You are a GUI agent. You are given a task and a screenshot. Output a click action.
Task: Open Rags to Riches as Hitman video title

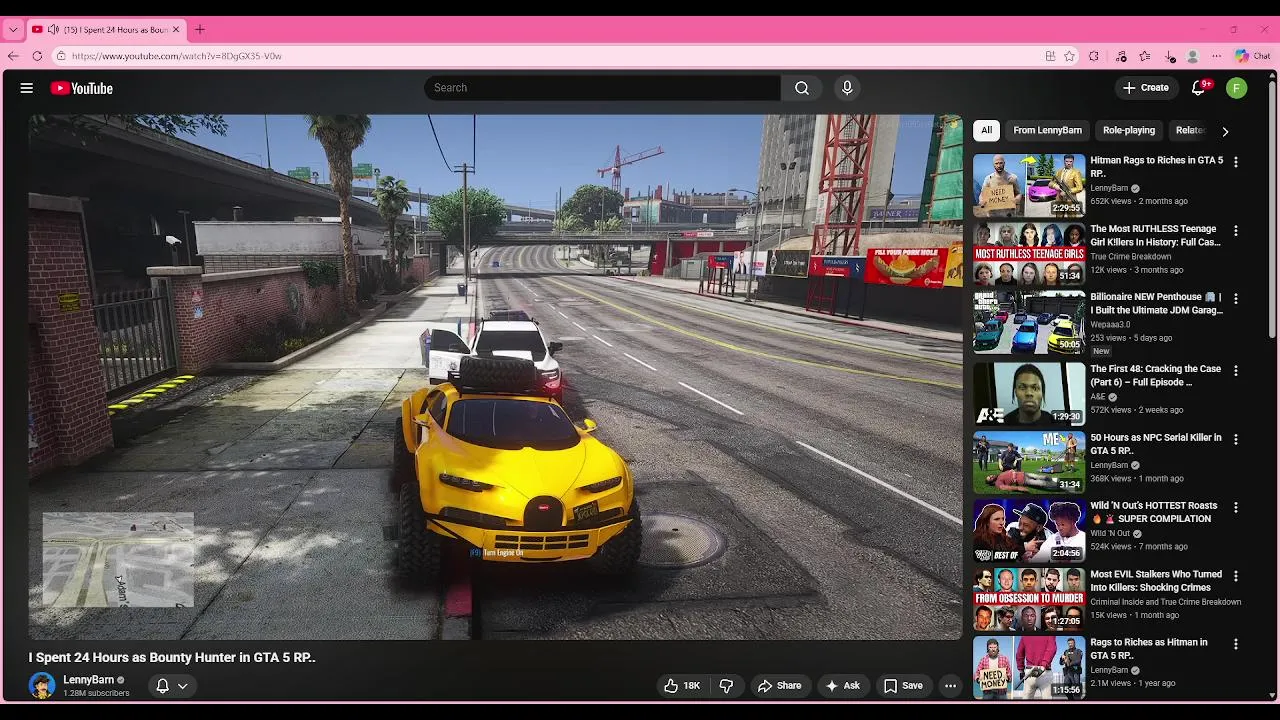(1148, 649)
